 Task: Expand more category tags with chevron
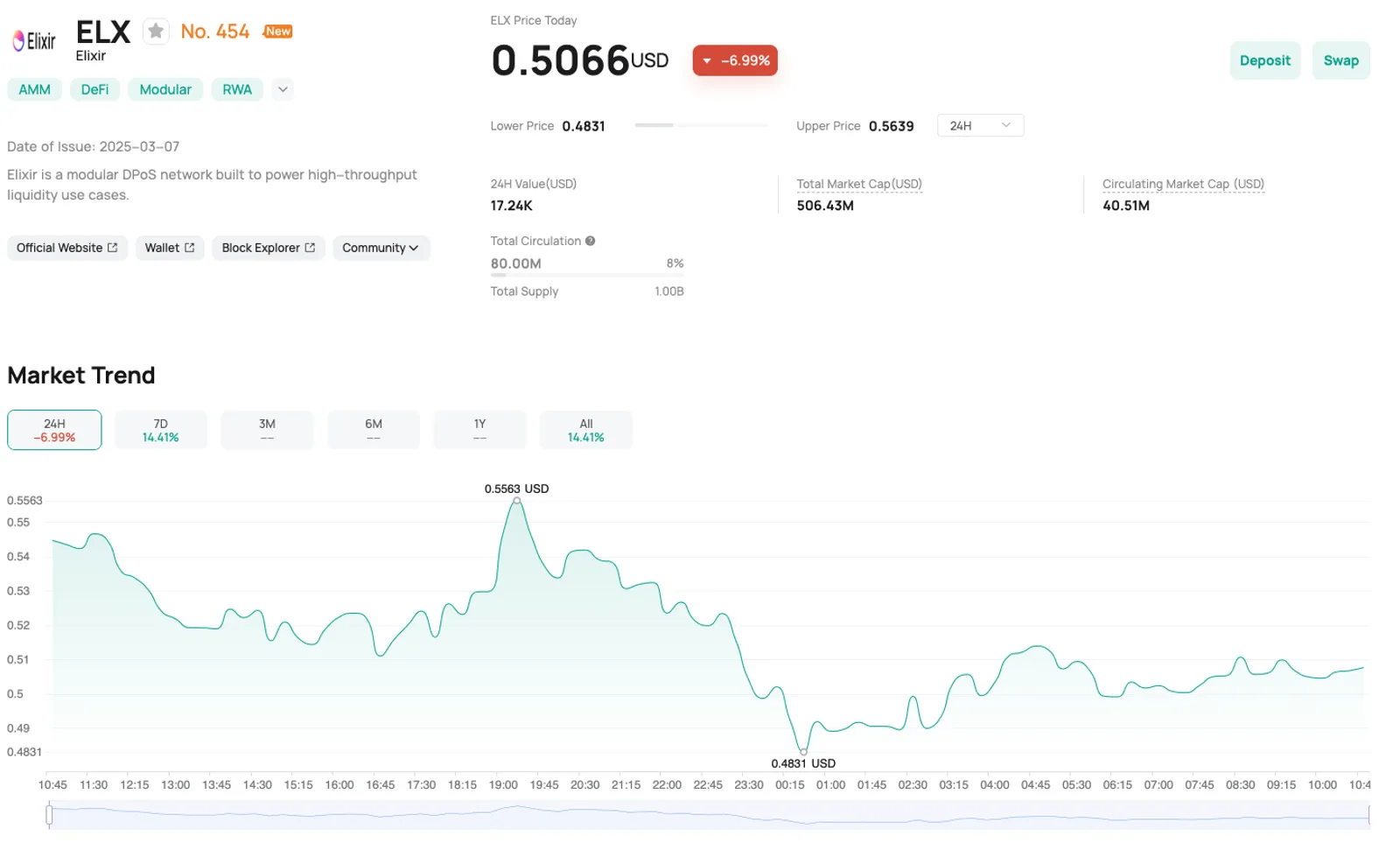(x=283, y=89)
